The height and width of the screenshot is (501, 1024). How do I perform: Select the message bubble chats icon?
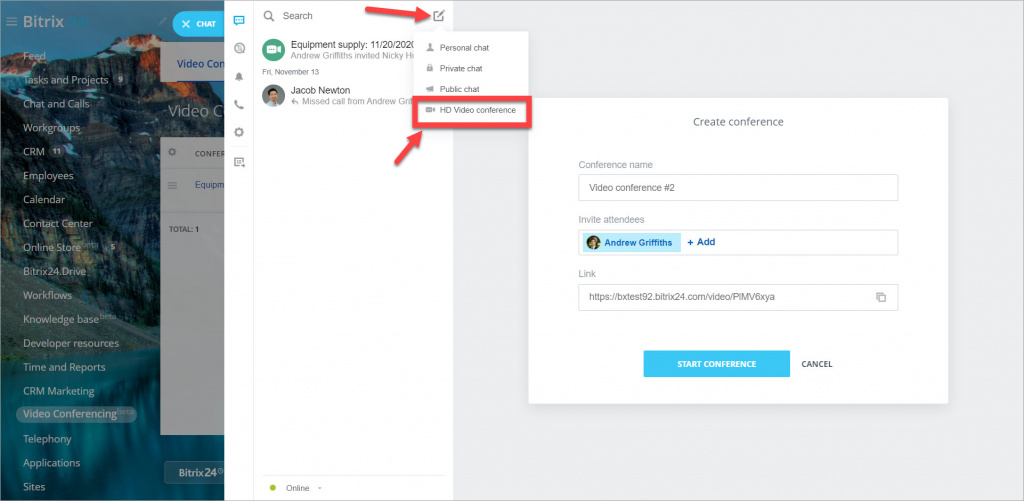239,20
